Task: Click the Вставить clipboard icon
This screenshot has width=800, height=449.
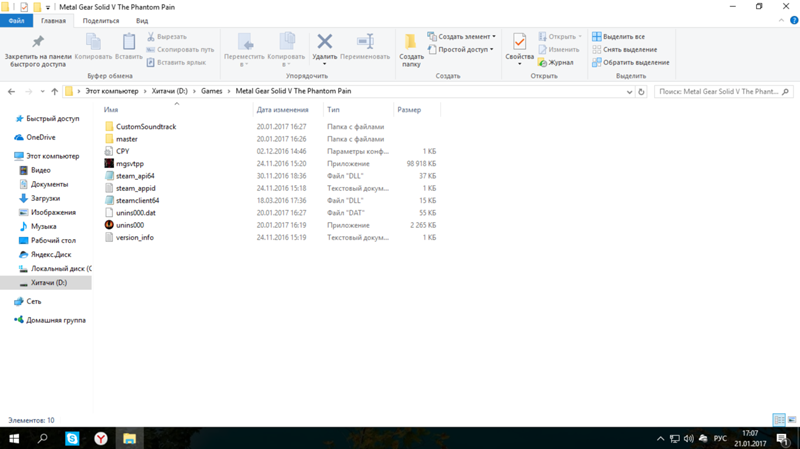Action: [x=129, y=42]
